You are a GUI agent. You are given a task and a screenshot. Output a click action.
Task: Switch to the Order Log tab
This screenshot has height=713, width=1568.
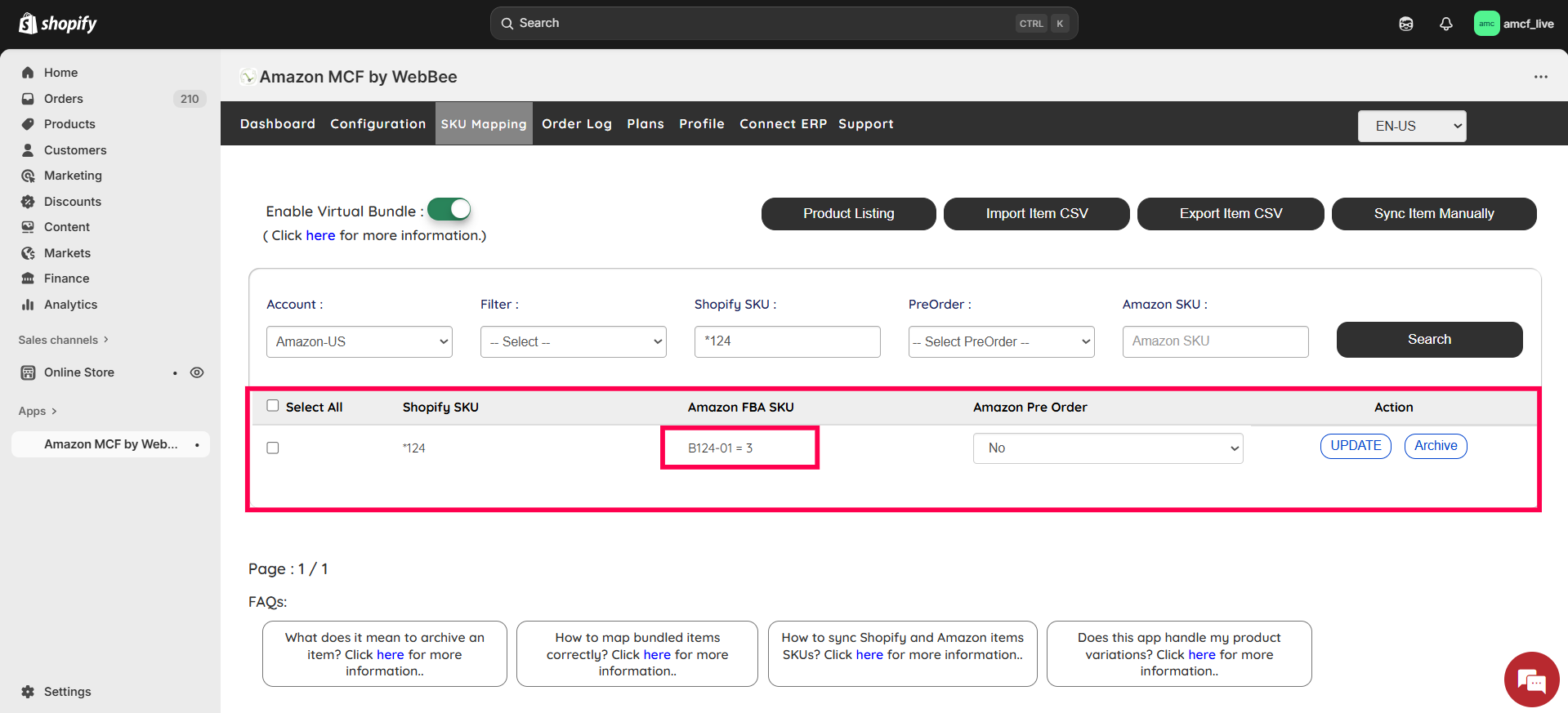pyautogui.click(x=576, y=124)
